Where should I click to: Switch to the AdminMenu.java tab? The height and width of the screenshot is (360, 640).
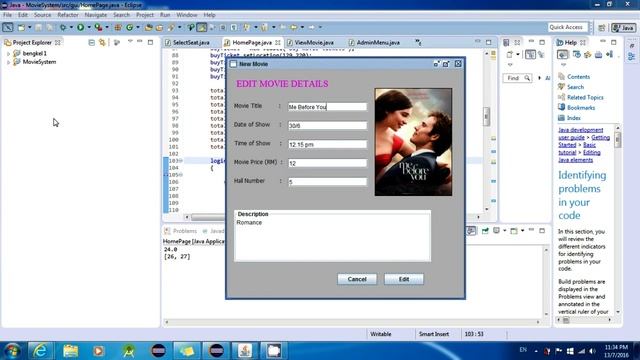378,42
